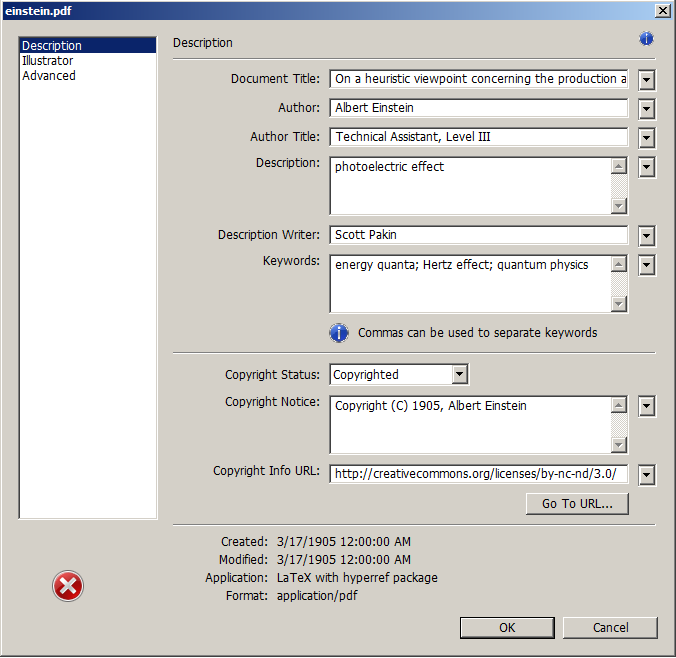
Task: Select Illustrator in the left panel list
Action: (48, 61)
